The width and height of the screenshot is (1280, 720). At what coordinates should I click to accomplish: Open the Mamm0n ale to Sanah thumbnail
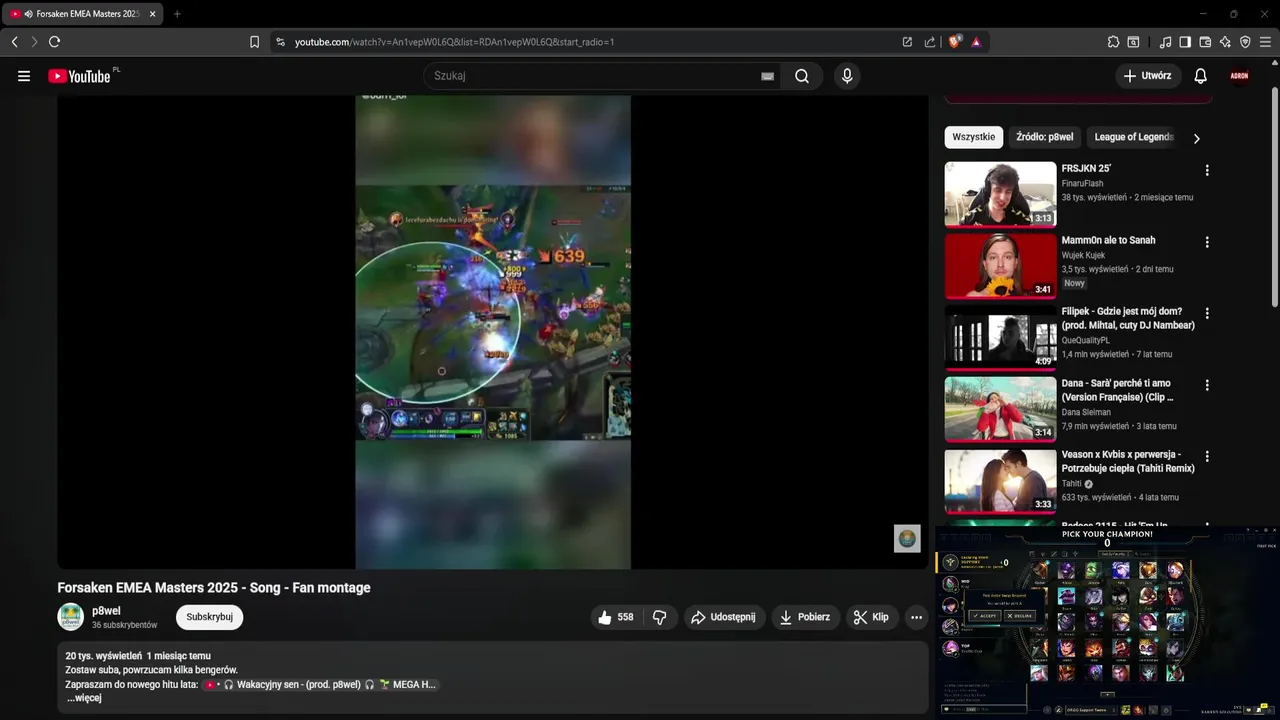pos(1000,266)
